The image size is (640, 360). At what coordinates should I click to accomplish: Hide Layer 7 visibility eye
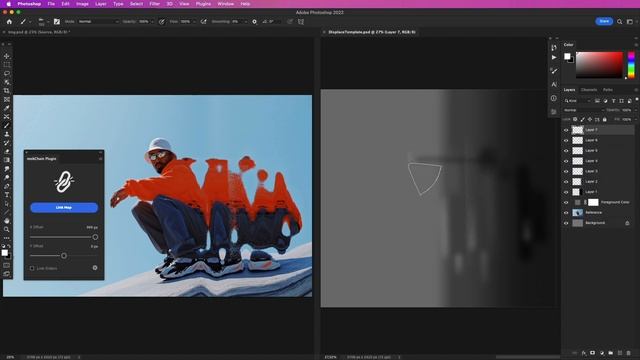click(x=566, y=130)
